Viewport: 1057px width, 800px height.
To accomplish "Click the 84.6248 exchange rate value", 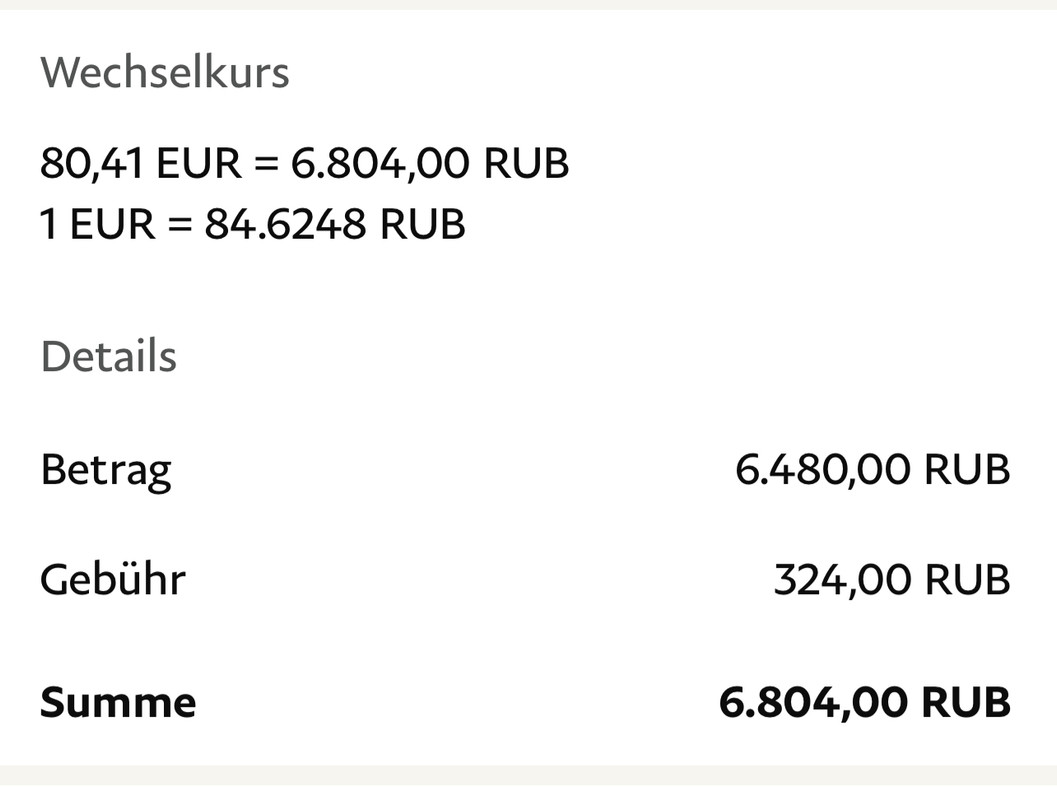I will tap(285, 224).
